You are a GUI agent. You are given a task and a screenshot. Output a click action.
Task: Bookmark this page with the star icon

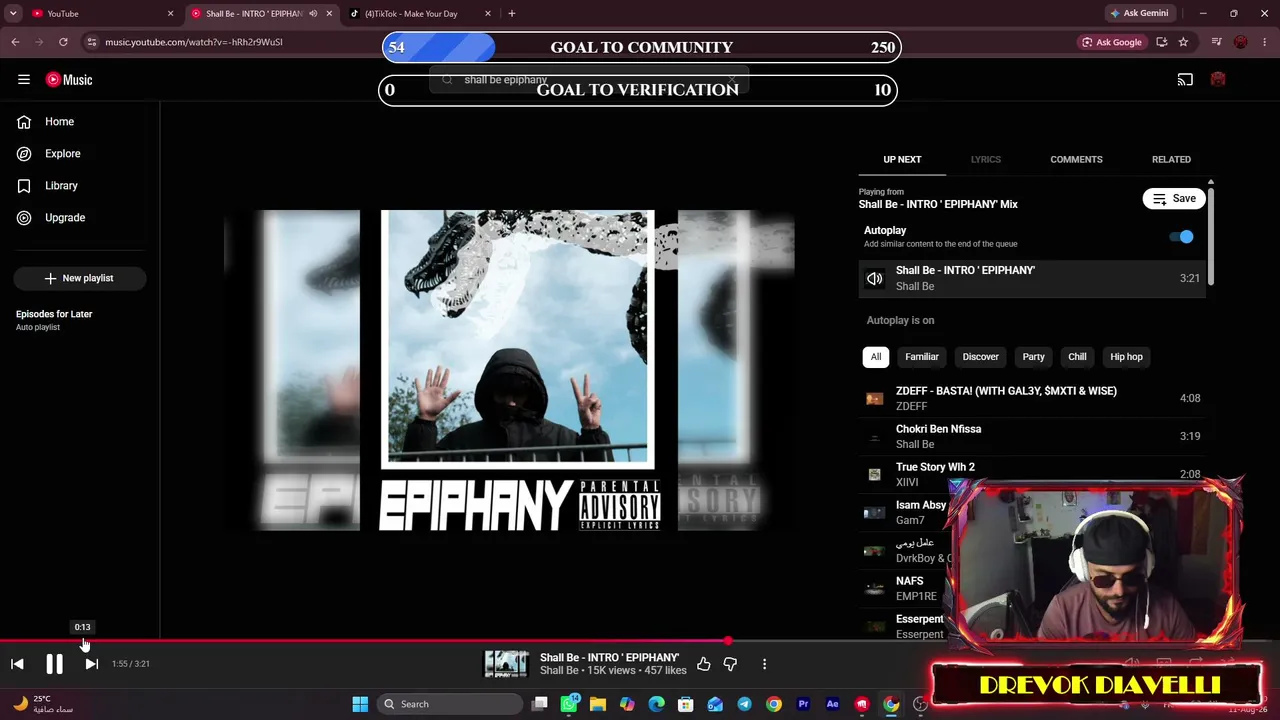click(x=1183, y=42)
